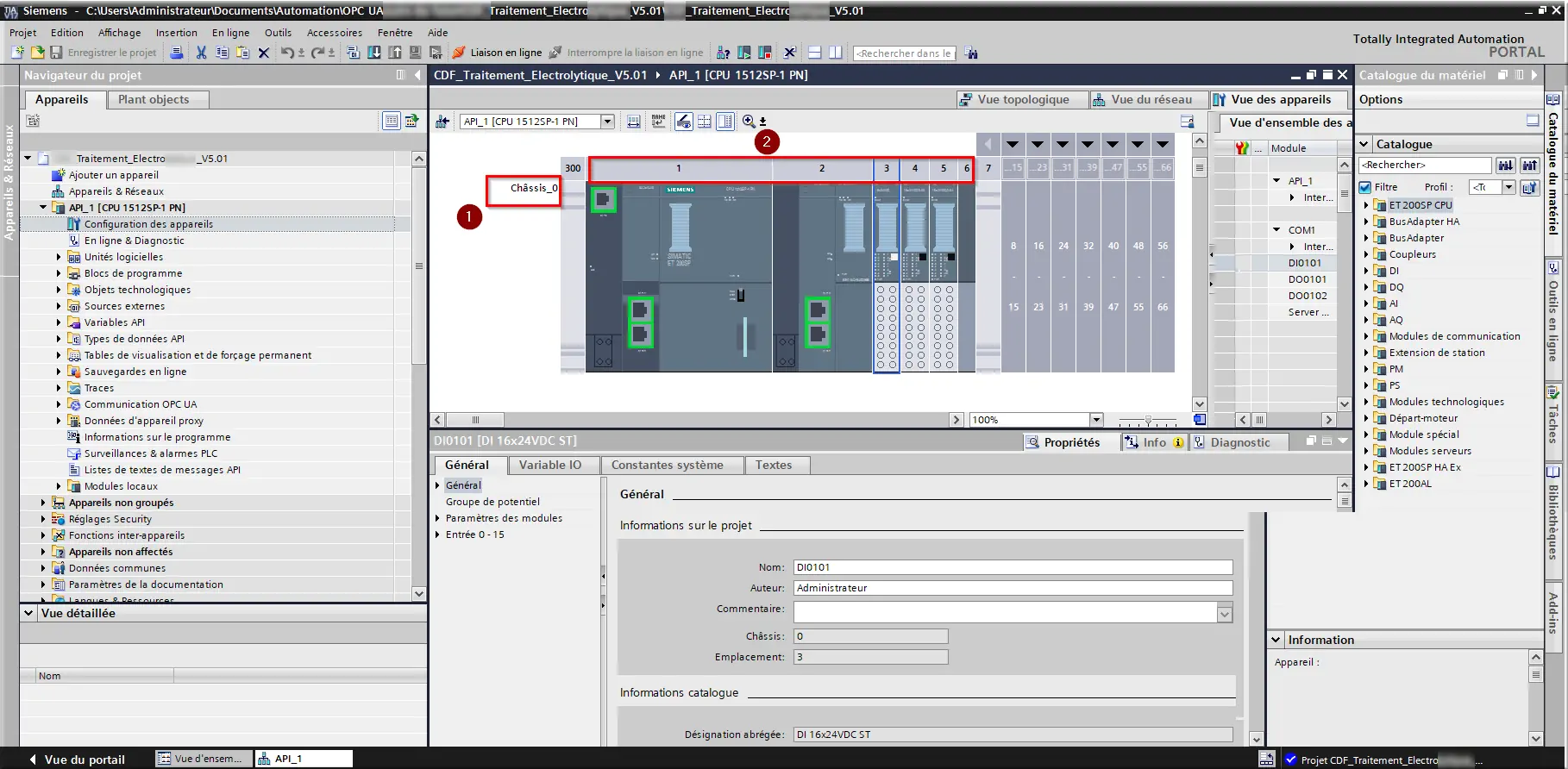Toggle the Filtre checkbox in the catalogue
This screenshot has height=769, width=1568.
coord(1365,187)
